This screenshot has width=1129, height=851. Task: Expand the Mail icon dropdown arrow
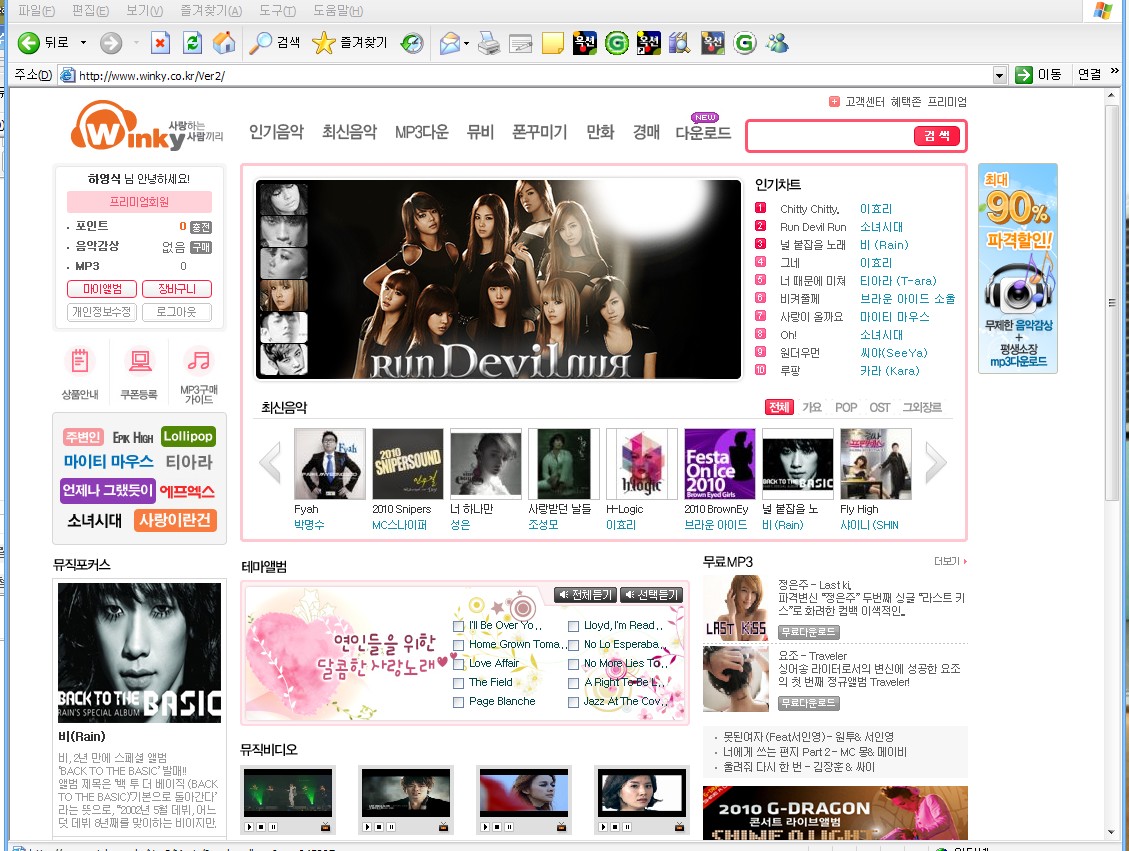[467, 44]
